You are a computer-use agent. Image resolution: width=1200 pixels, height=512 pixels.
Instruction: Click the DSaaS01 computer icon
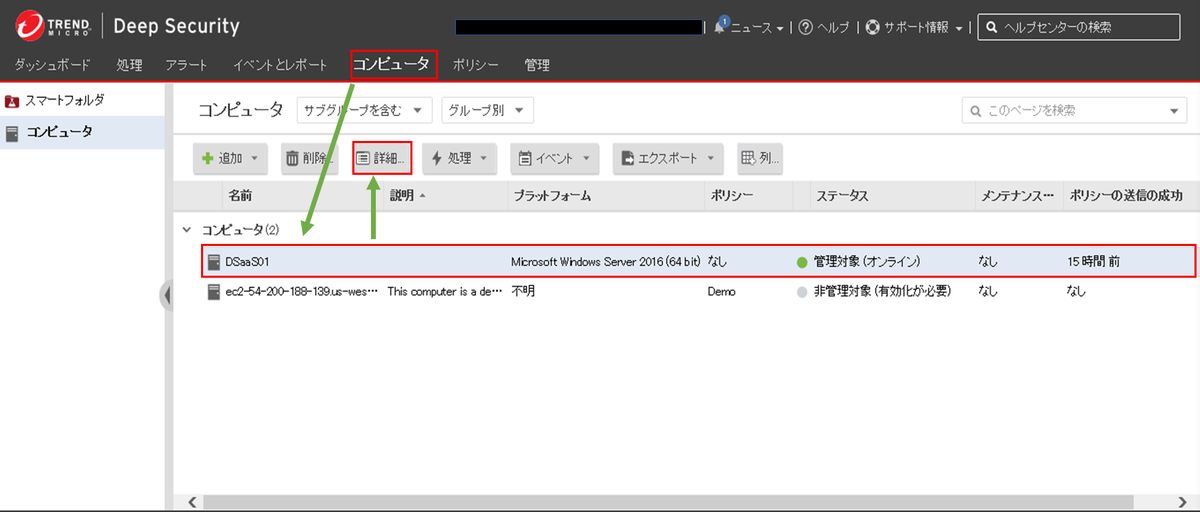click(x=213, y=262)
